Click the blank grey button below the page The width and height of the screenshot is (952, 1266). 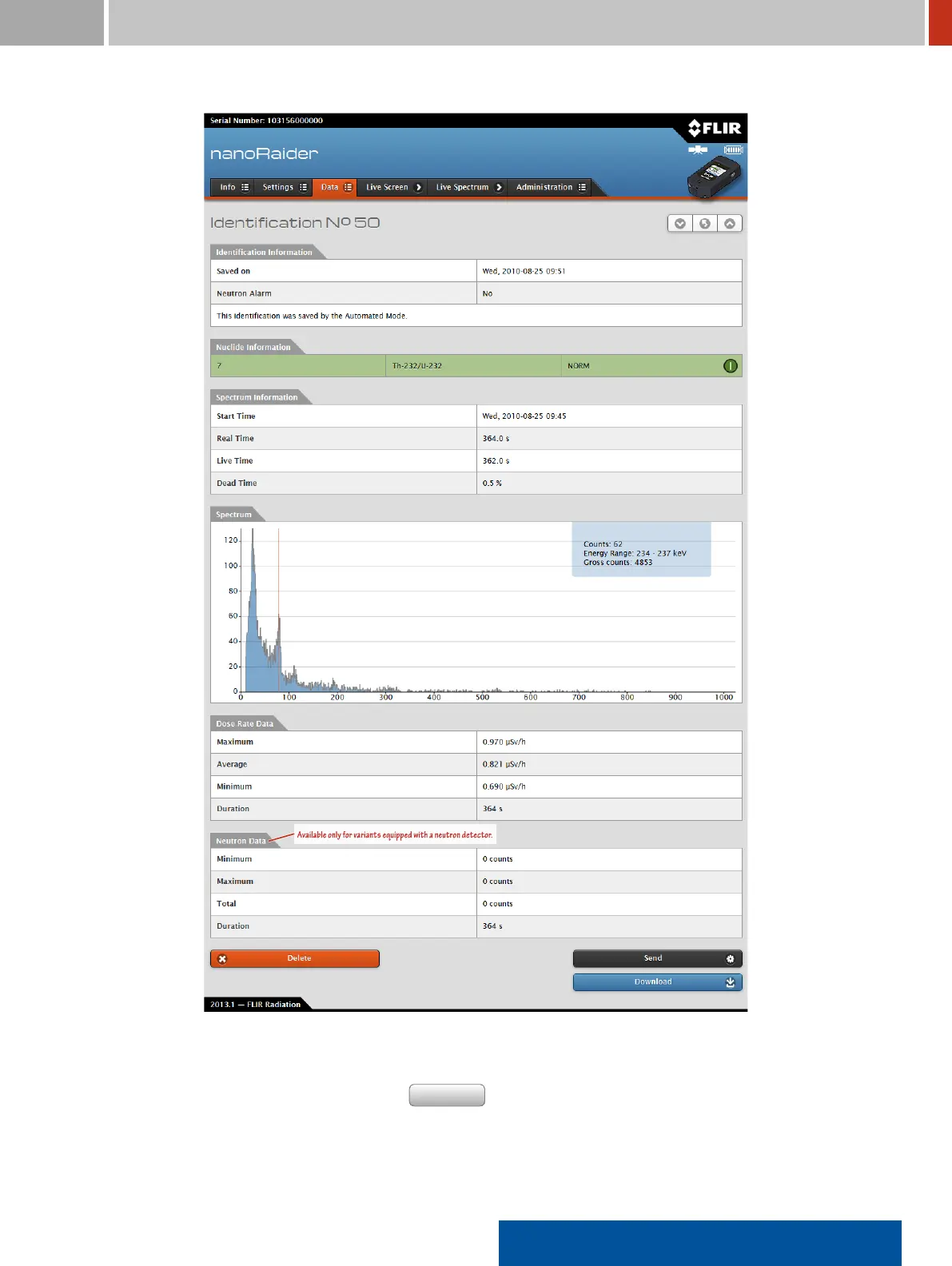click(x=447, y=1095)
